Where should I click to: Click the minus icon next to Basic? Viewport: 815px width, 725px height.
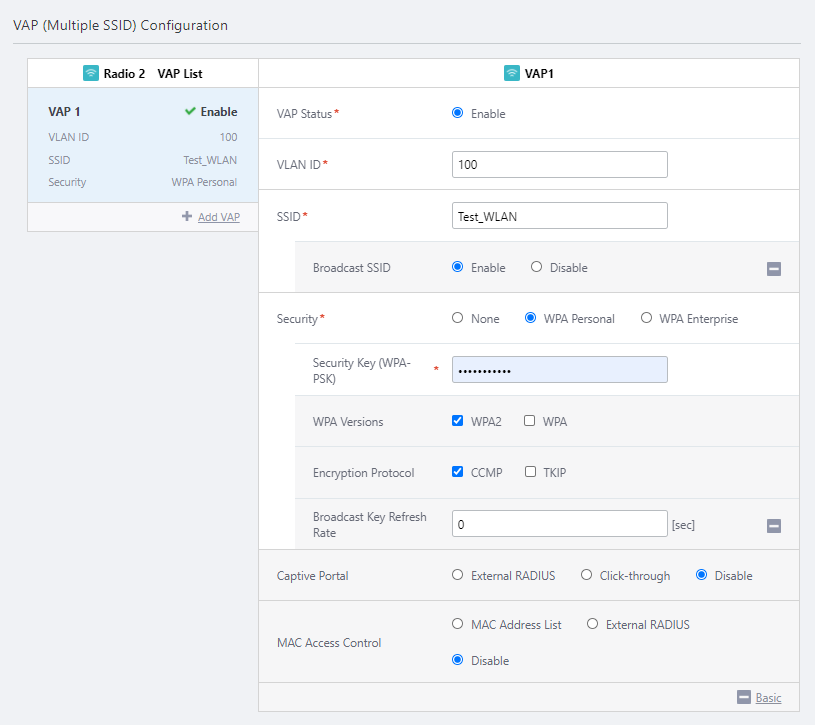click(743, 698)
